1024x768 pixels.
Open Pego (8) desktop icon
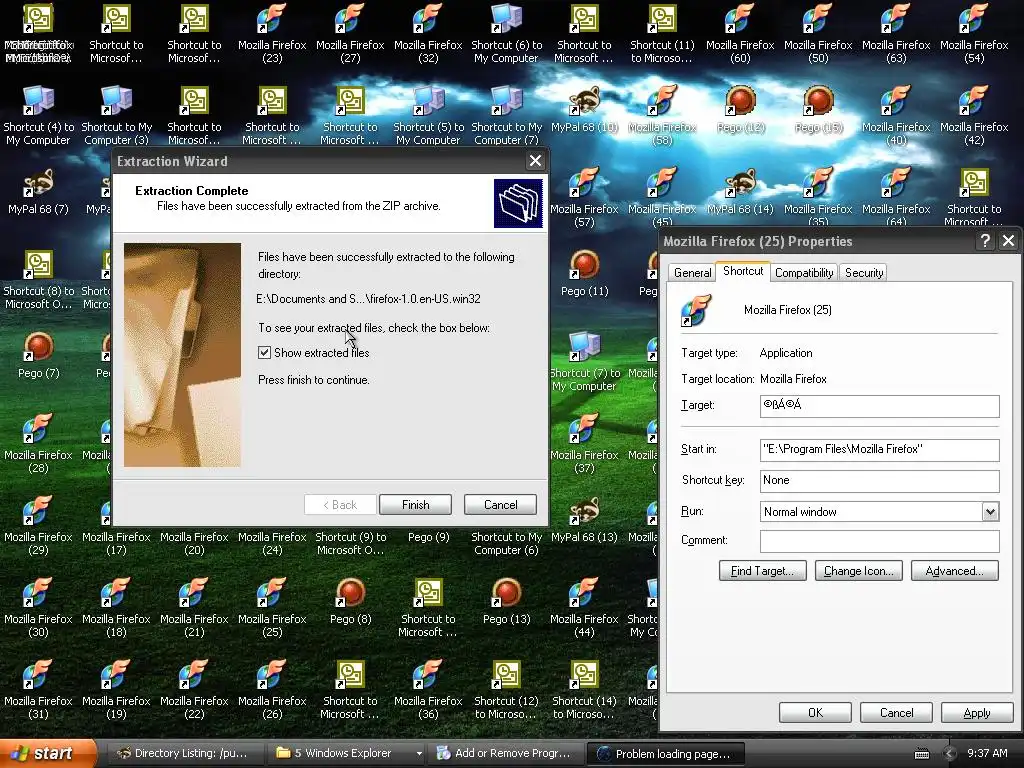pyautogui.click(x=350, y=601)
